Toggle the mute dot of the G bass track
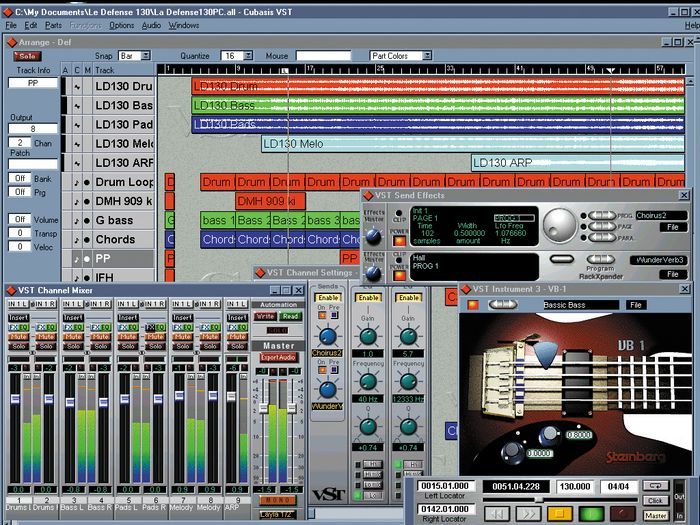 (87, 221)
